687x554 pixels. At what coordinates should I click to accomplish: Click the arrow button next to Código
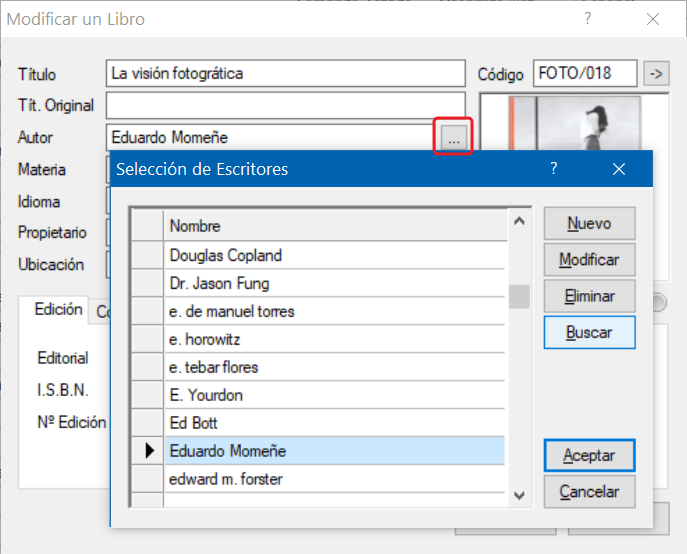(x=656, y=73)
